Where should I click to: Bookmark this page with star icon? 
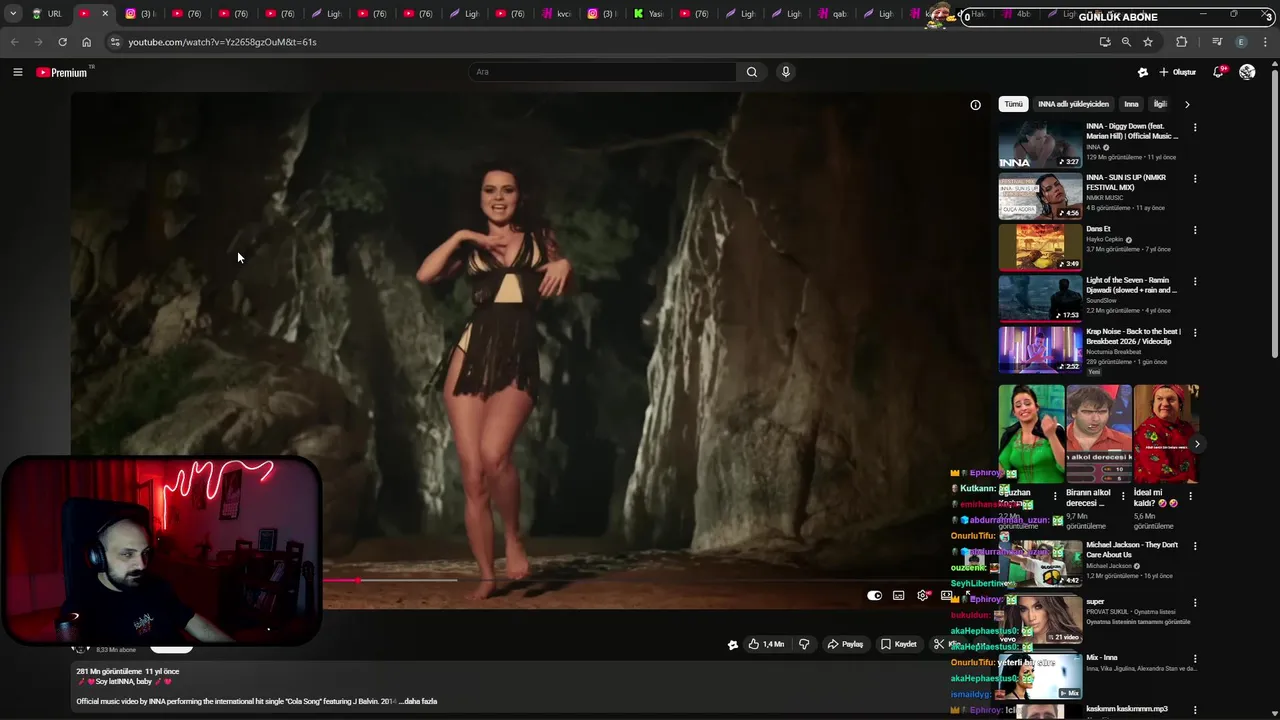click(1148, 42)
